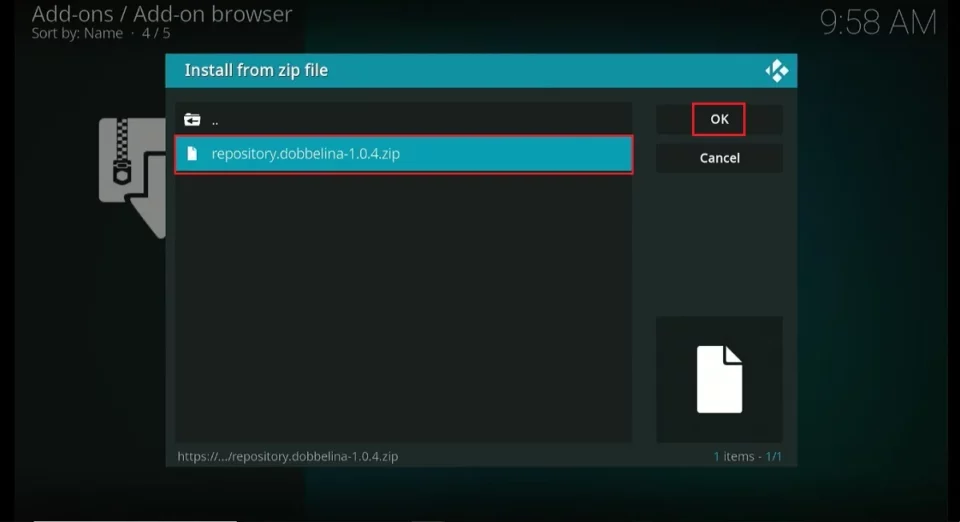Click the zip install icon behind dialog
The image size is (960, 522).
pos(132,177)
